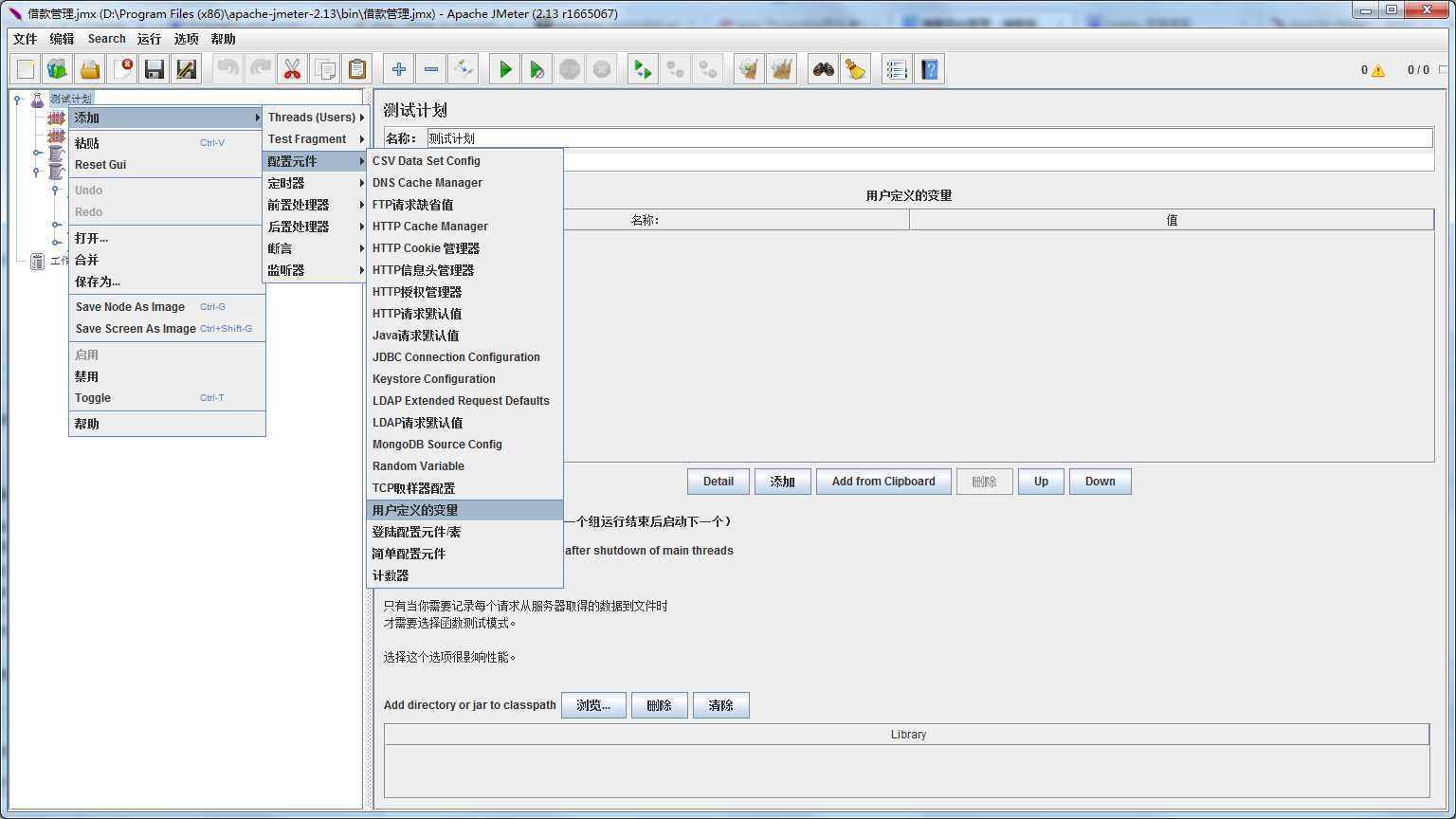Click the Detail button
This screenshot has height=819, width=1456.
[x=719, y=482]
